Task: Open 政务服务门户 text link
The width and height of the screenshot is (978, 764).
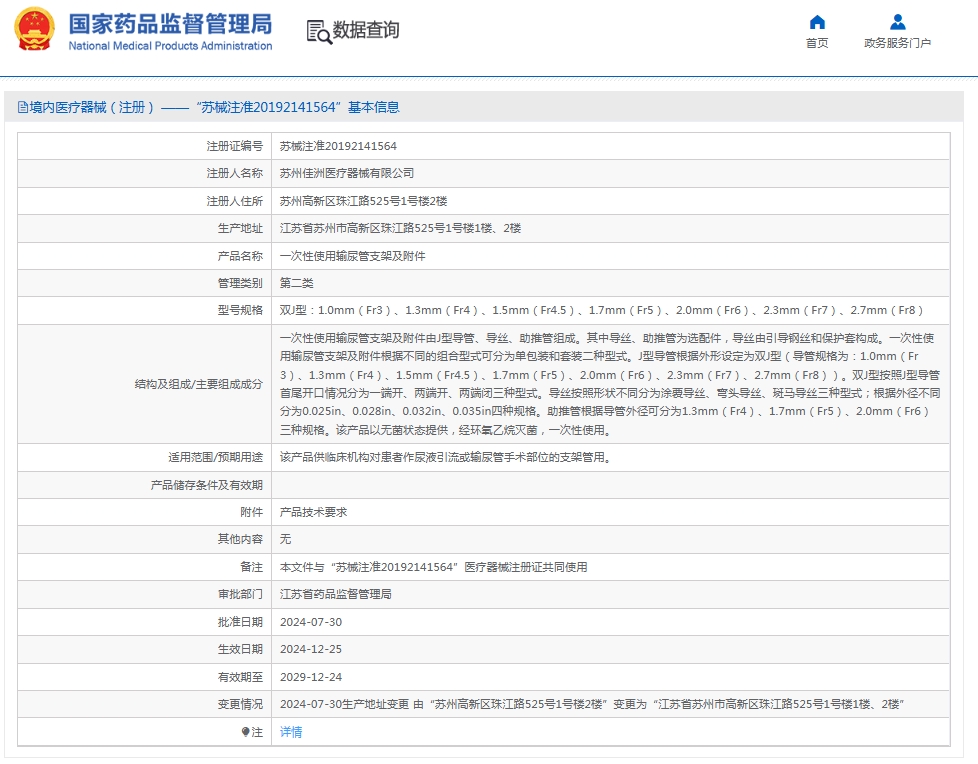Action: pos(898,43)
